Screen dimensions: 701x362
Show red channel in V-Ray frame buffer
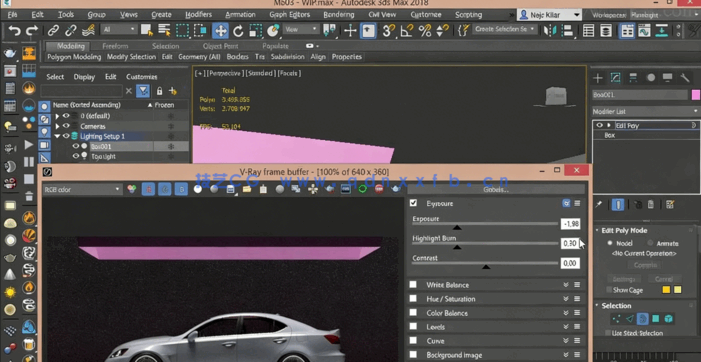[148, 189]
